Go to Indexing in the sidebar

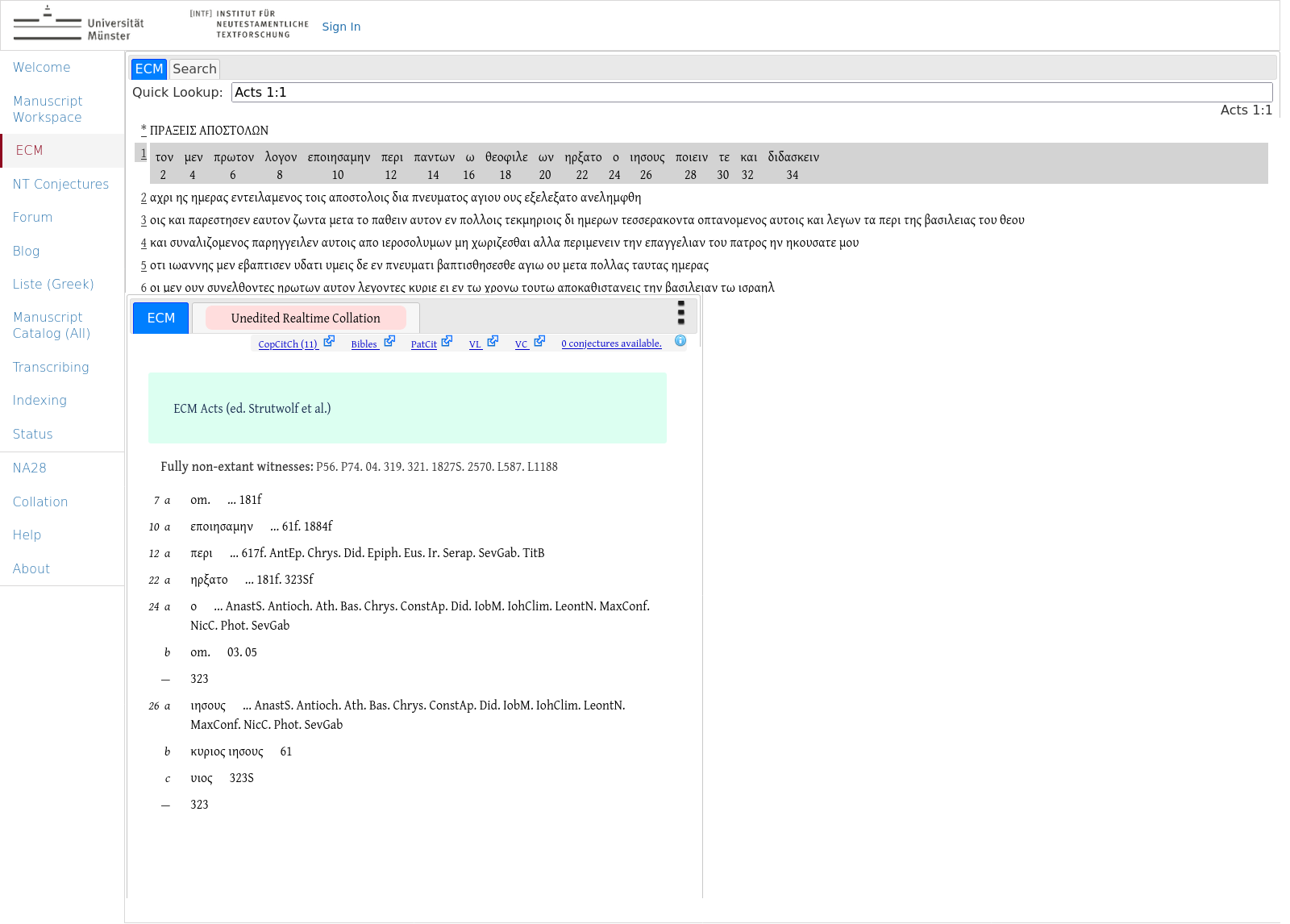tap(40, 401)
